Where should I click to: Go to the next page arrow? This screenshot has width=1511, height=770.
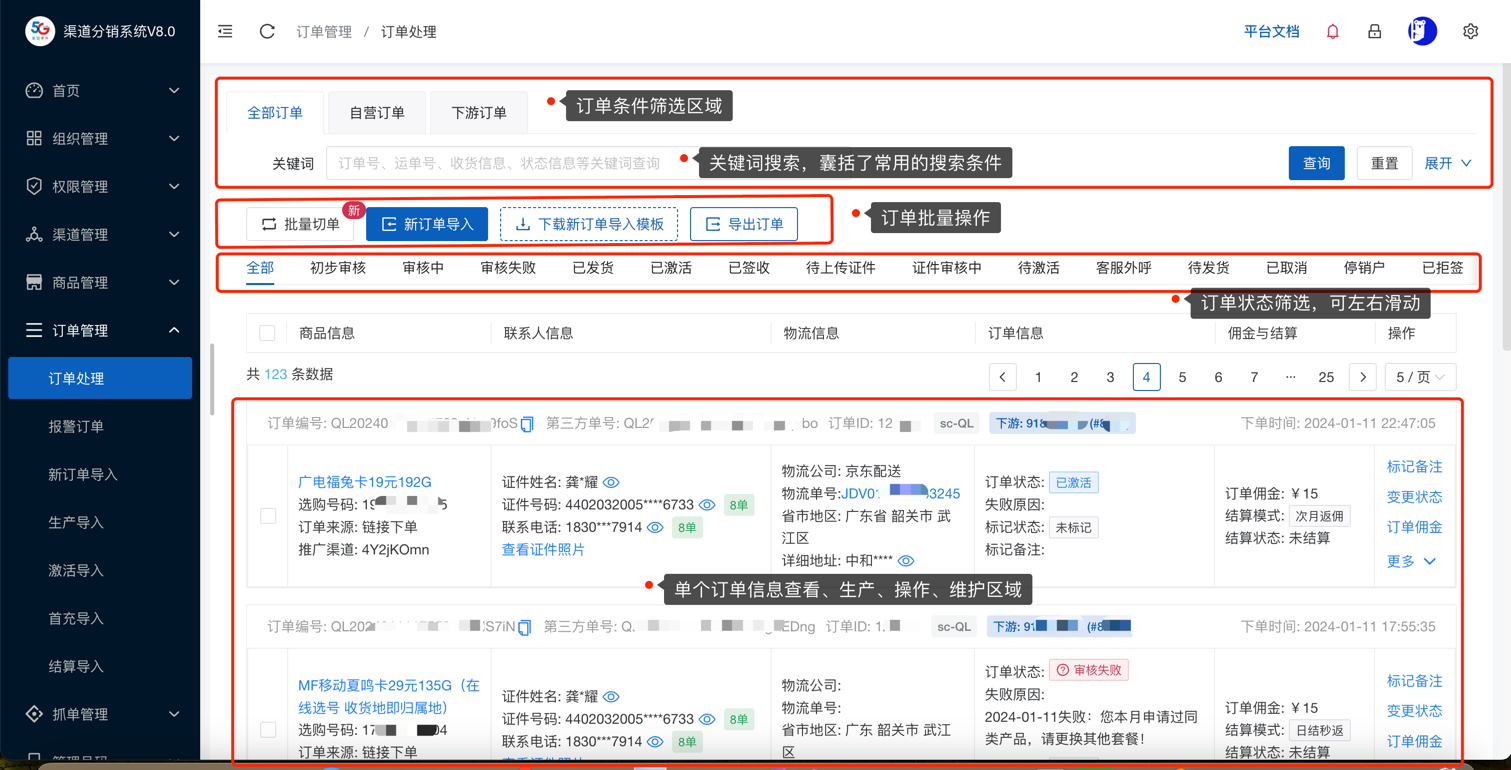tap(1362, 377)
